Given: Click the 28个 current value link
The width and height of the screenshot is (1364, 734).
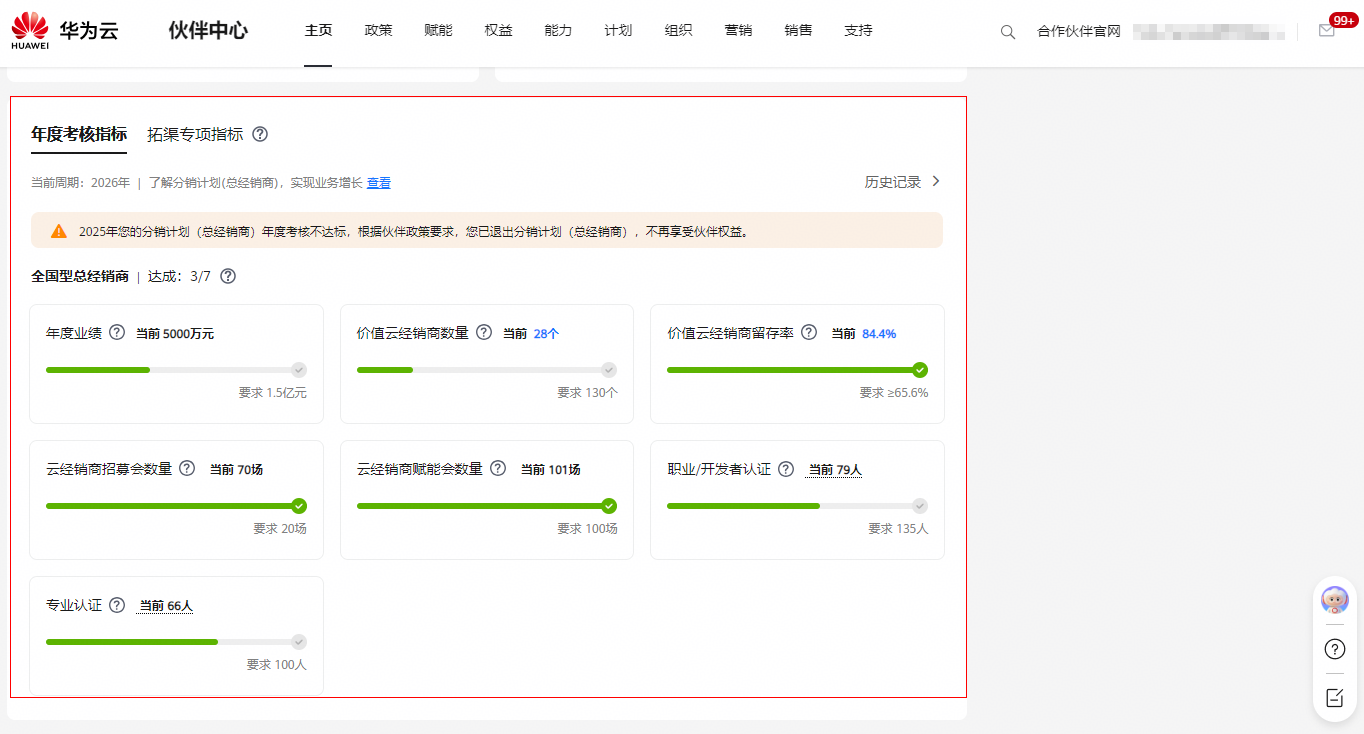Looking at the screenshot, I should [546, 334].
